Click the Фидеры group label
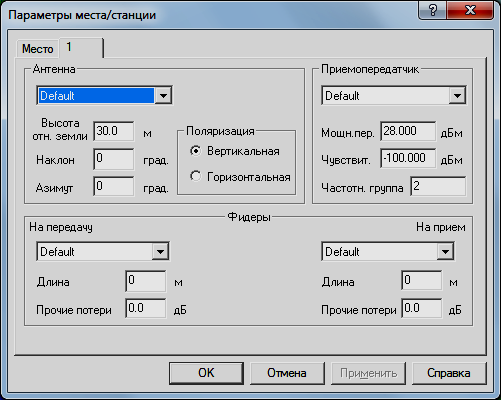 click(249, 217)
